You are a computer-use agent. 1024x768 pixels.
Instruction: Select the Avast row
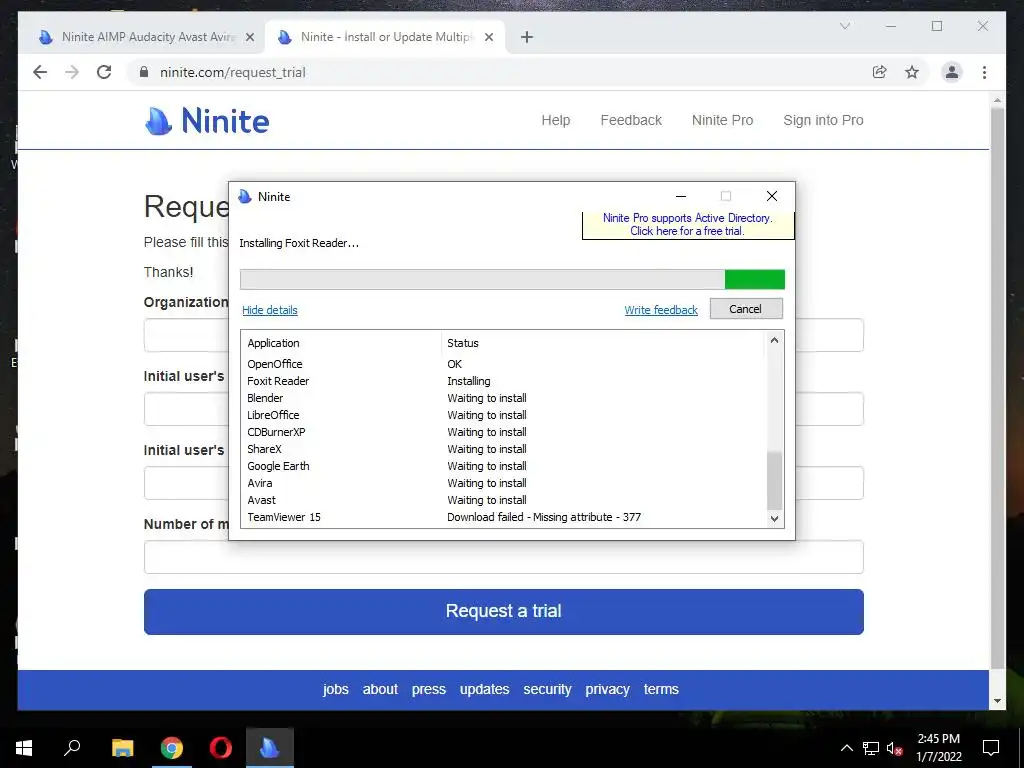coord(504,500)
